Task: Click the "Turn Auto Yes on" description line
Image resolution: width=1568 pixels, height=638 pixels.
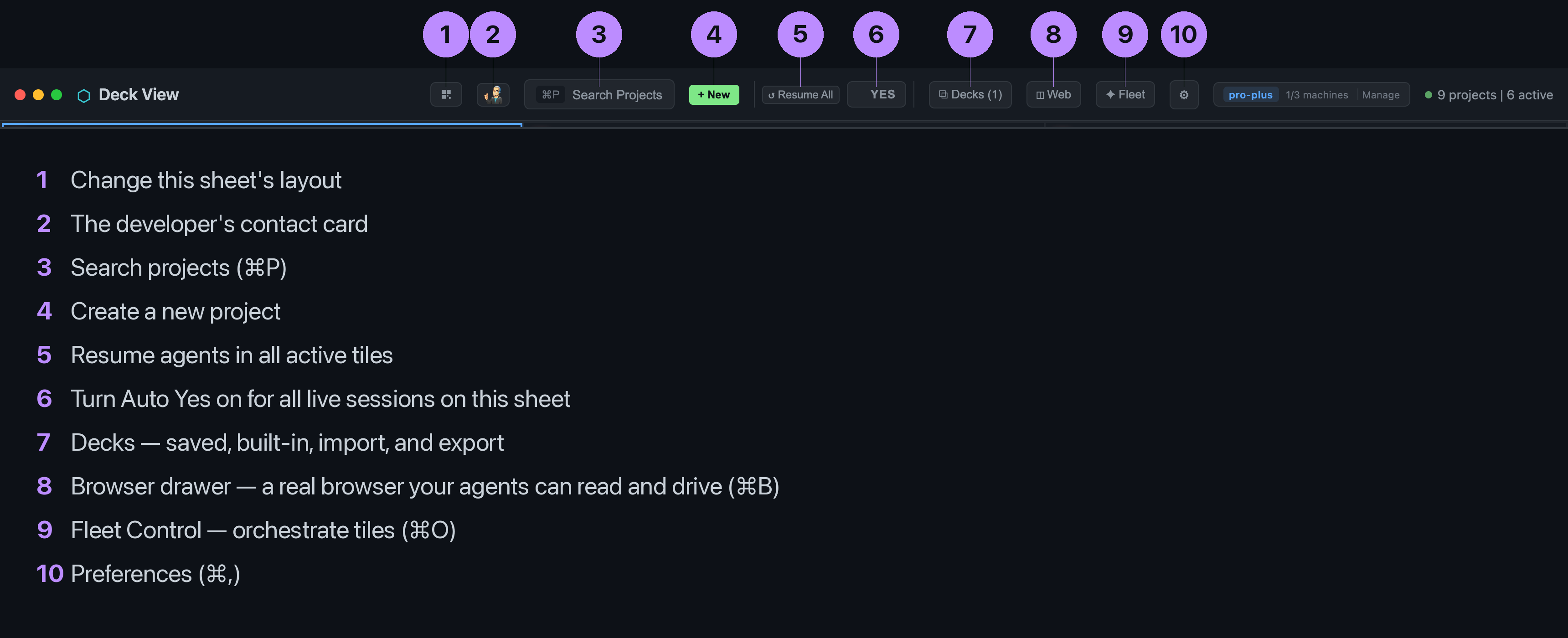Action: [x=320, y=399]
